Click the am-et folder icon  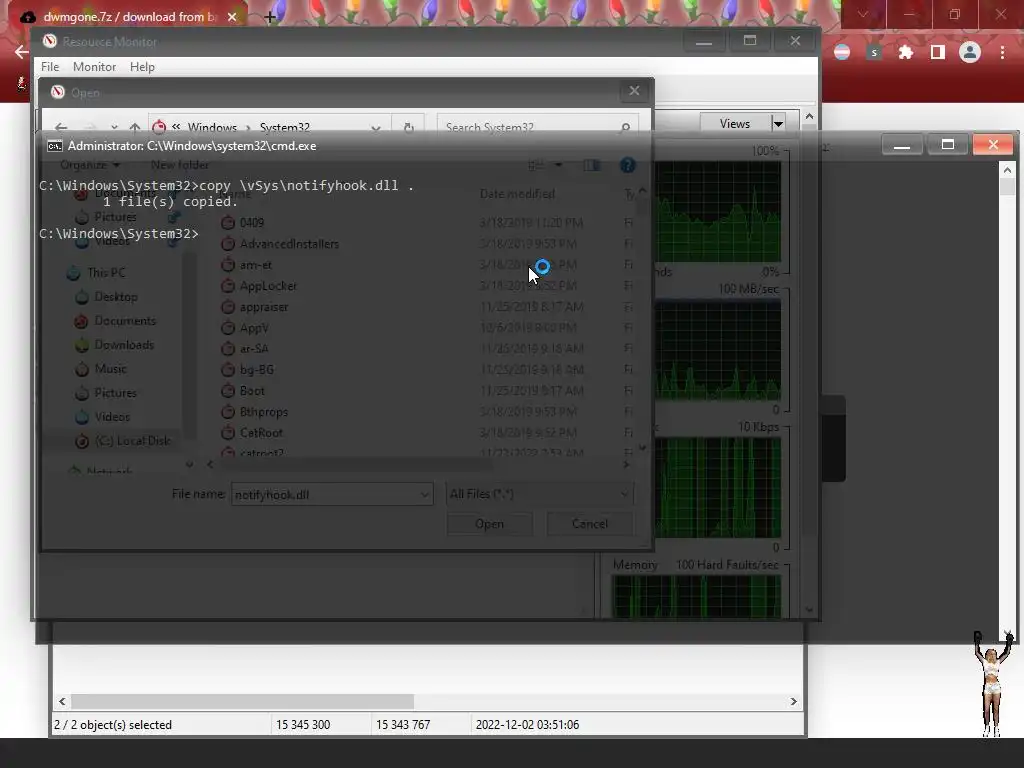coord(228,264)
